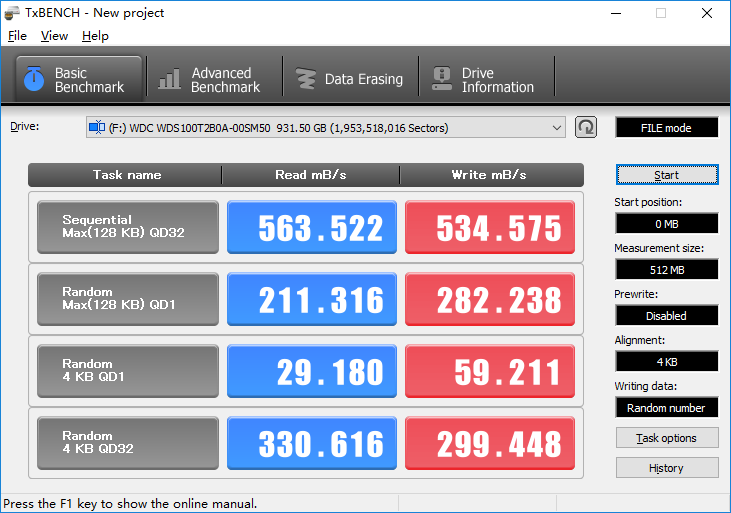
Task: Click the refresh drive list icon
Action: tap(586, 127)
